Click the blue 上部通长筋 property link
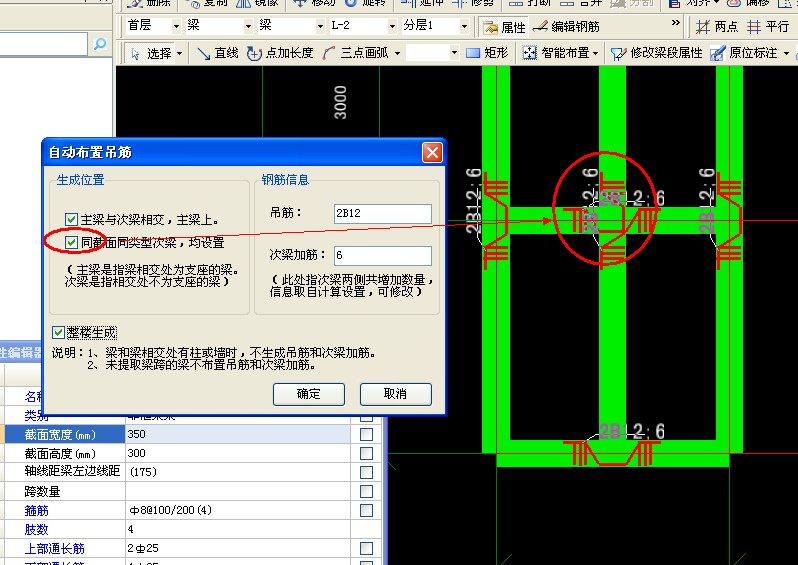 54,548
